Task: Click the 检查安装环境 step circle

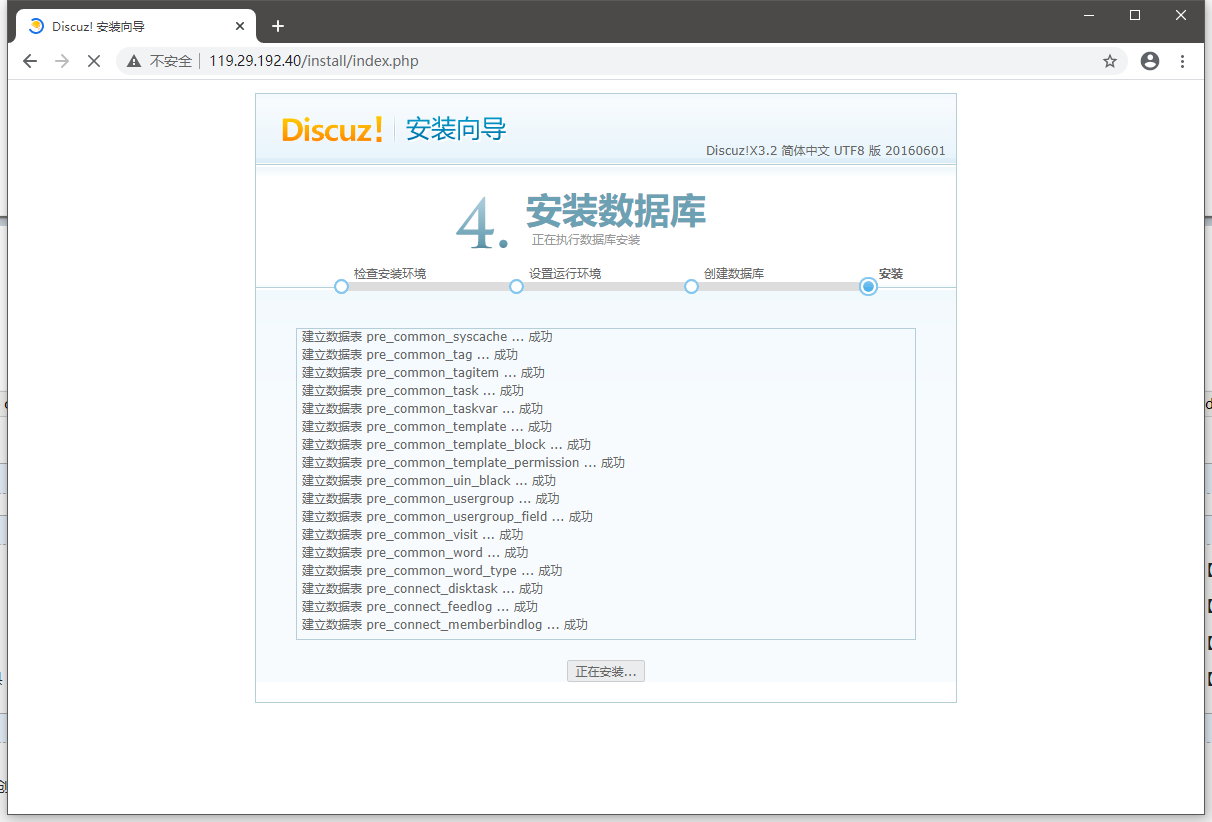Action: pyautogui.click(x=341, y=286)
